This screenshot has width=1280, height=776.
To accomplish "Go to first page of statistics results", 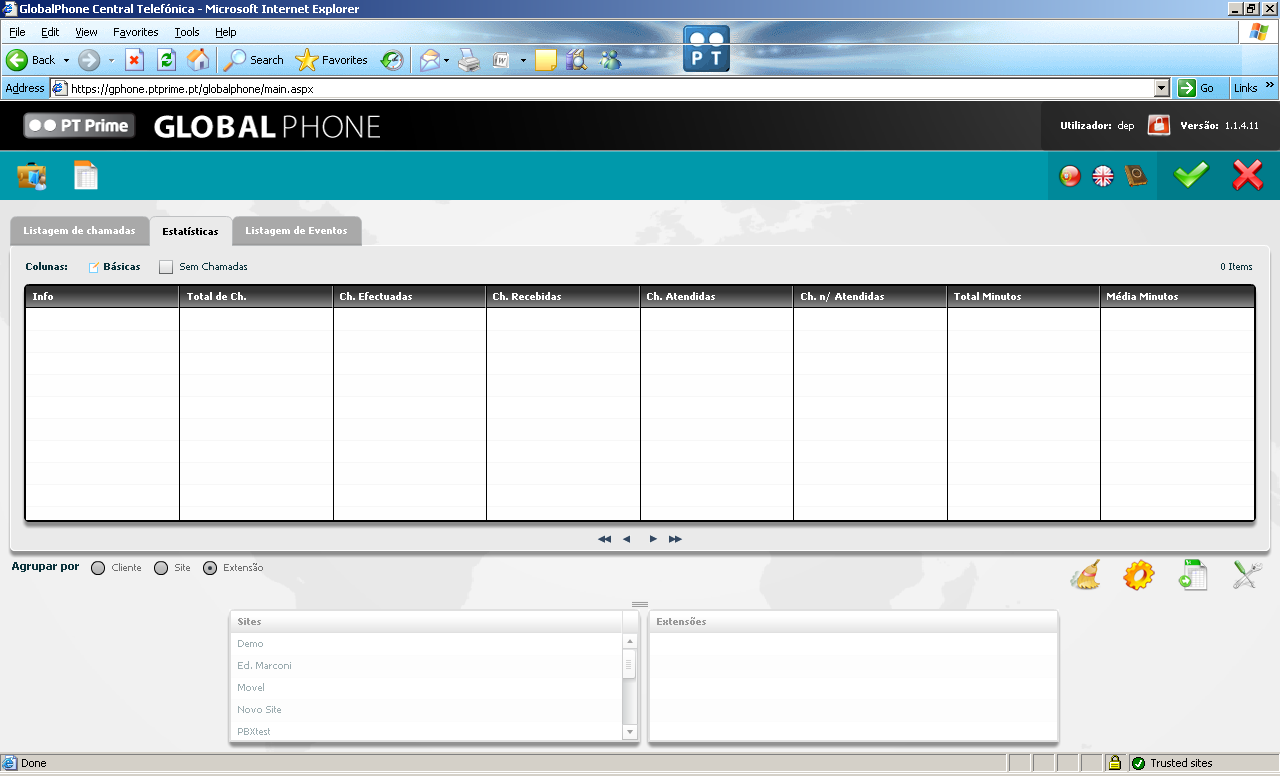I will click(x=604, y=539).
